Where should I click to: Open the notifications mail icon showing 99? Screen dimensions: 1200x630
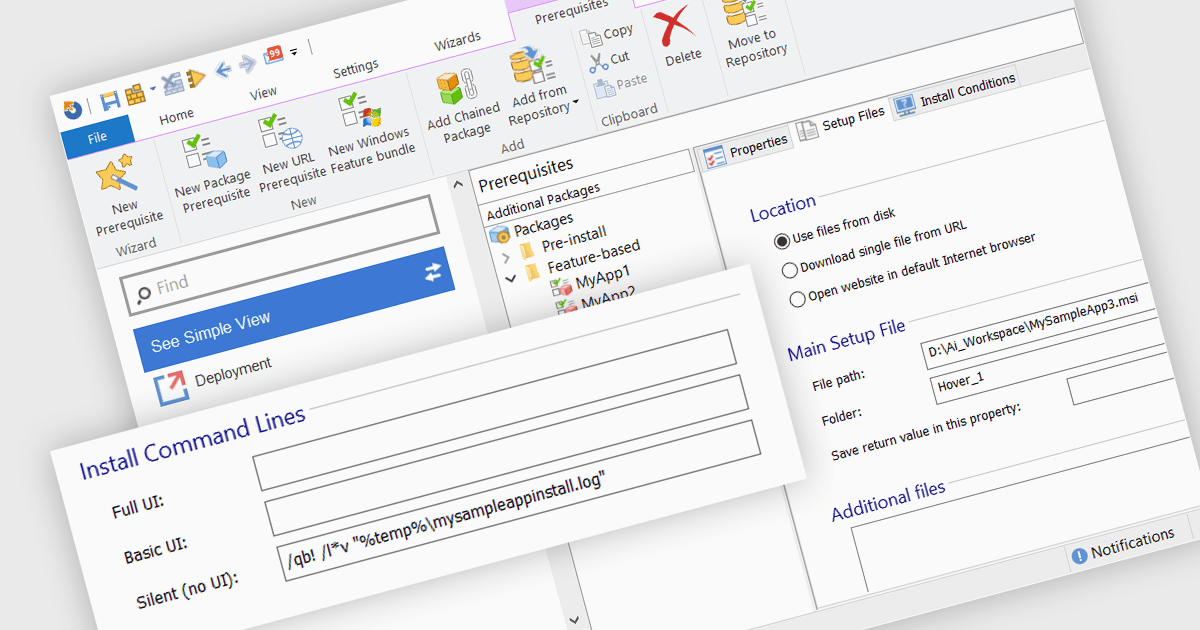click(274, 56)
